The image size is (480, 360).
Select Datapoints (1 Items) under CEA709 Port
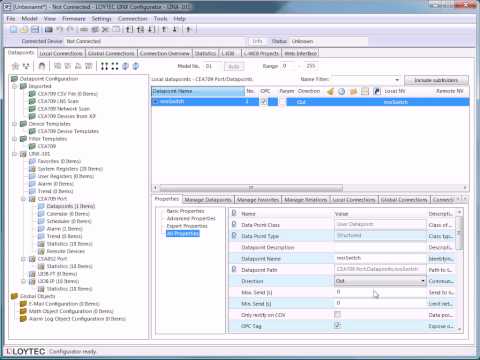point(71,206)
